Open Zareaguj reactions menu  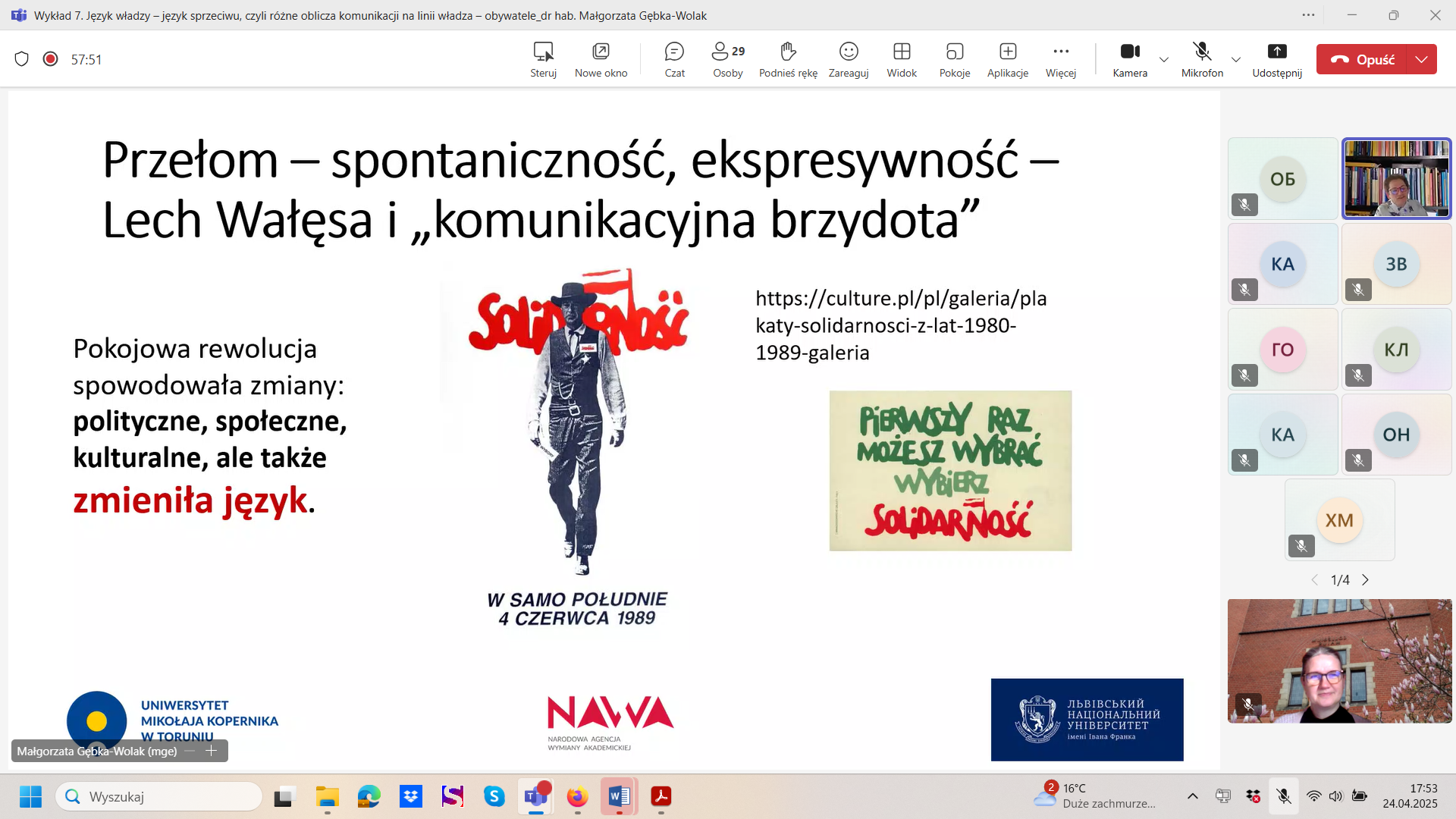(848, 59)
